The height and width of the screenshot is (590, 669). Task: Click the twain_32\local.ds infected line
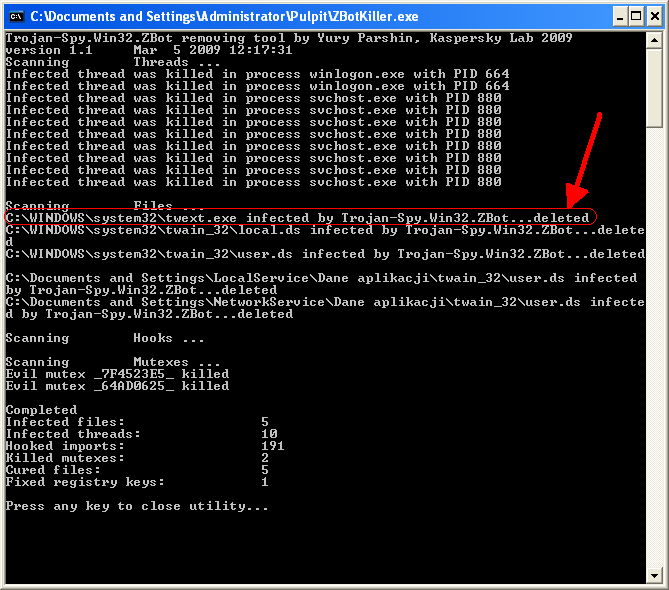pos(325,236)
